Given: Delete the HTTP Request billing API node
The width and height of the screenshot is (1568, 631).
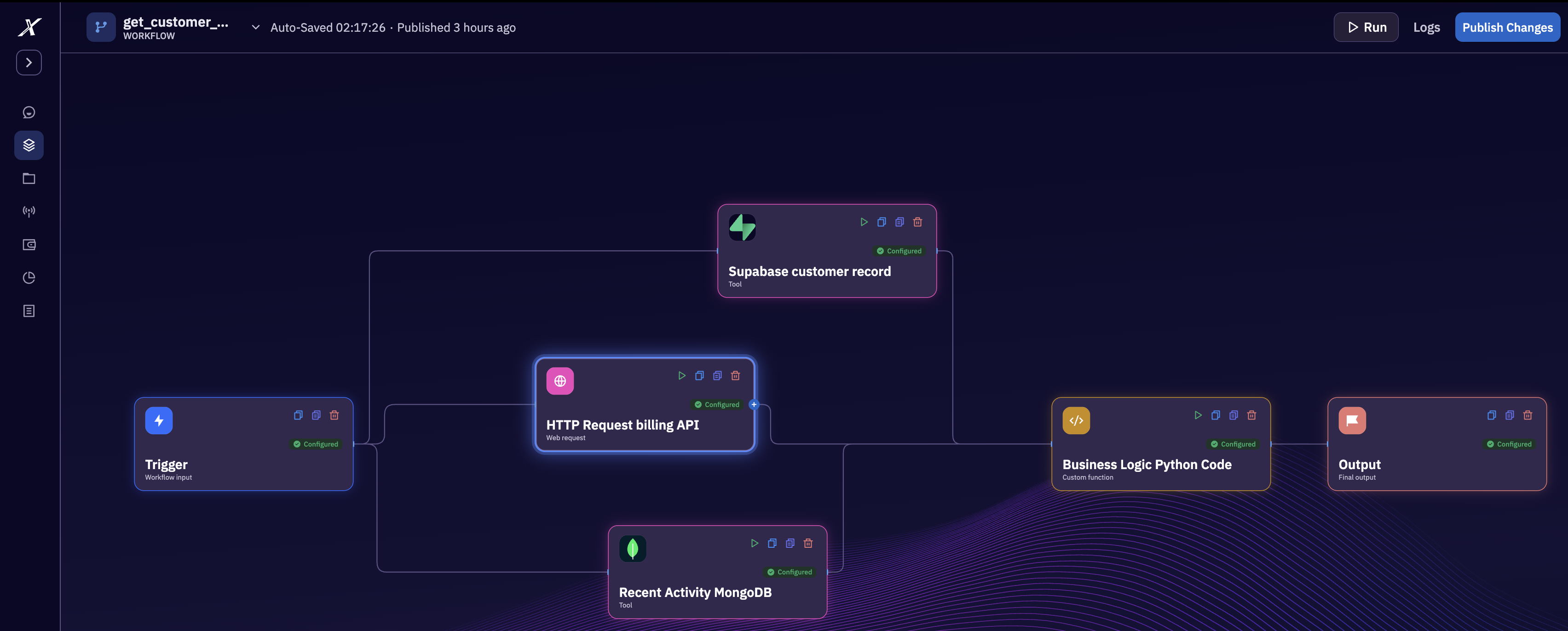Looking at the screenshot, I should pyautogui.click(x=735, y=375).
